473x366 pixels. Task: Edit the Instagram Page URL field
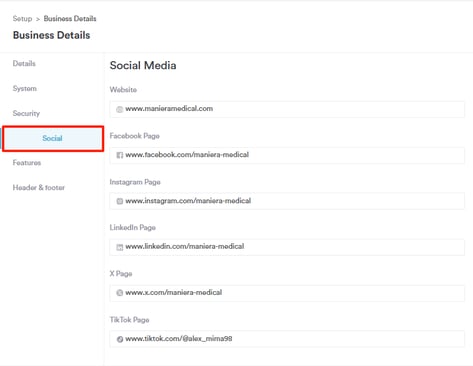click(287, 201)
